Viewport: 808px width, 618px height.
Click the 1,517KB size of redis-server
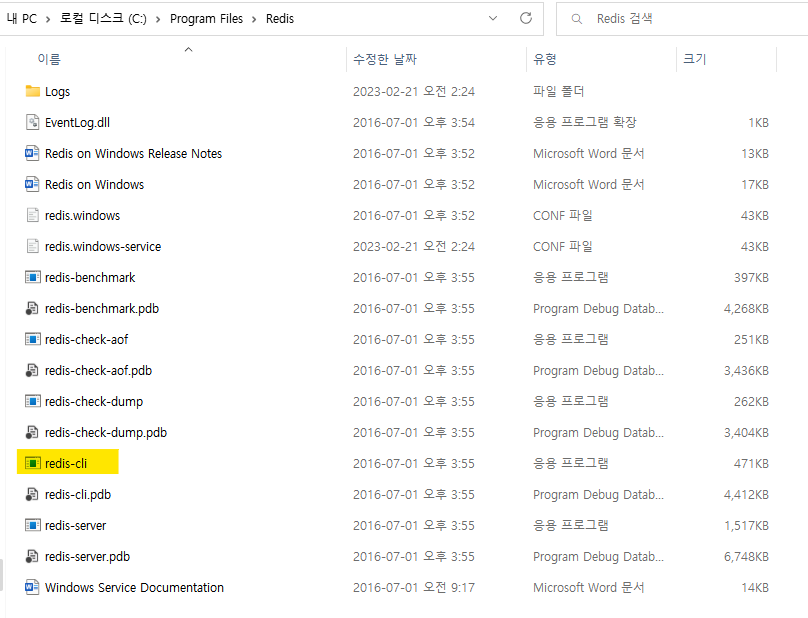746,525
